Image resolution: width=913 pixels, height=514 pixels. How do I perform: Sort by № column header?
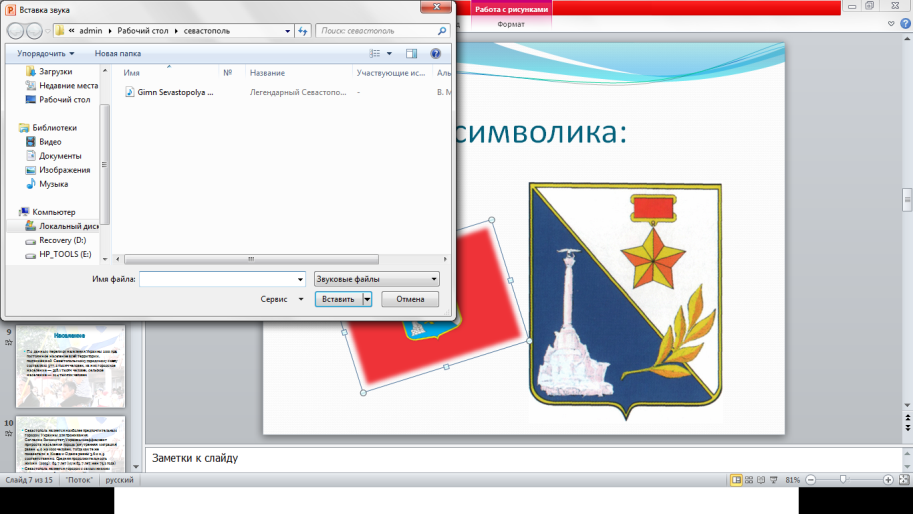(x=232, y=73)
